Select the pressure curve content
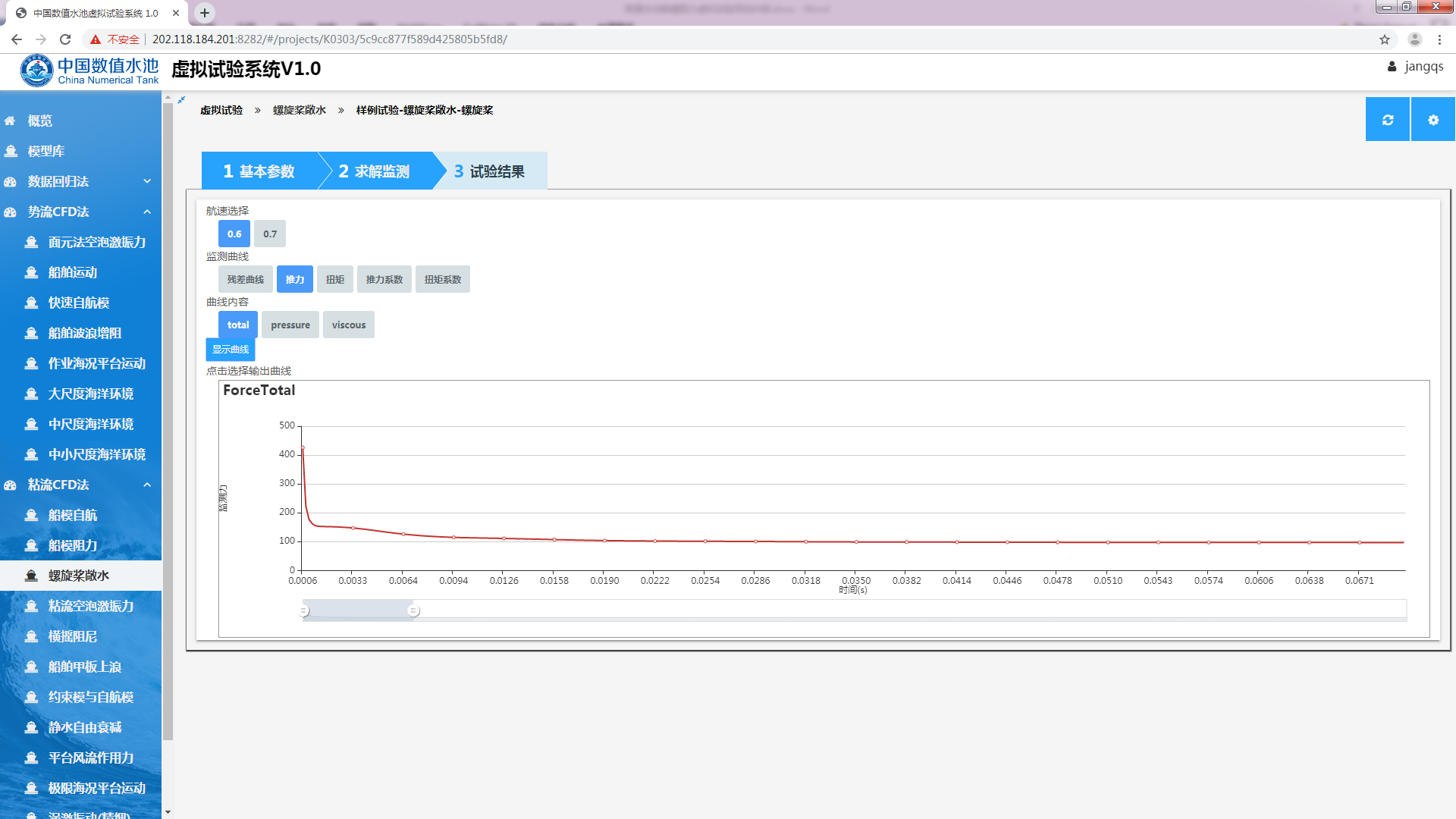 (290, 325)
